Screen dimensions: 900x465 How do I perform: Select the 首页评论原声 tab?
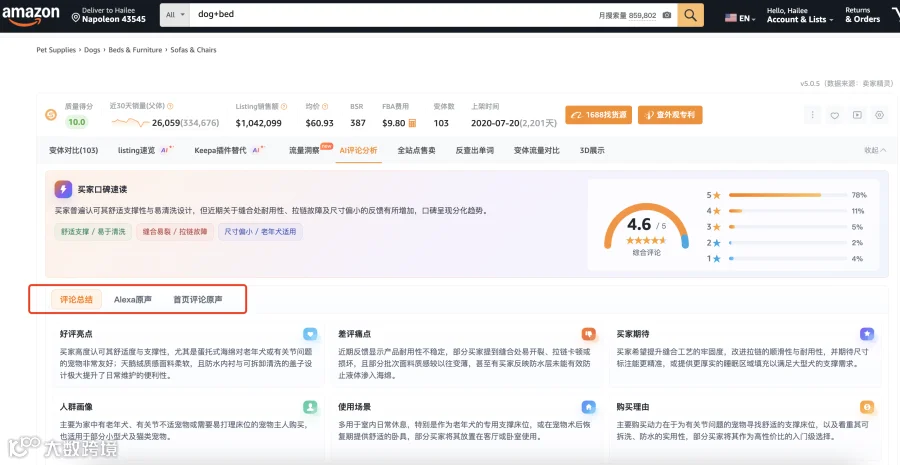198,299
